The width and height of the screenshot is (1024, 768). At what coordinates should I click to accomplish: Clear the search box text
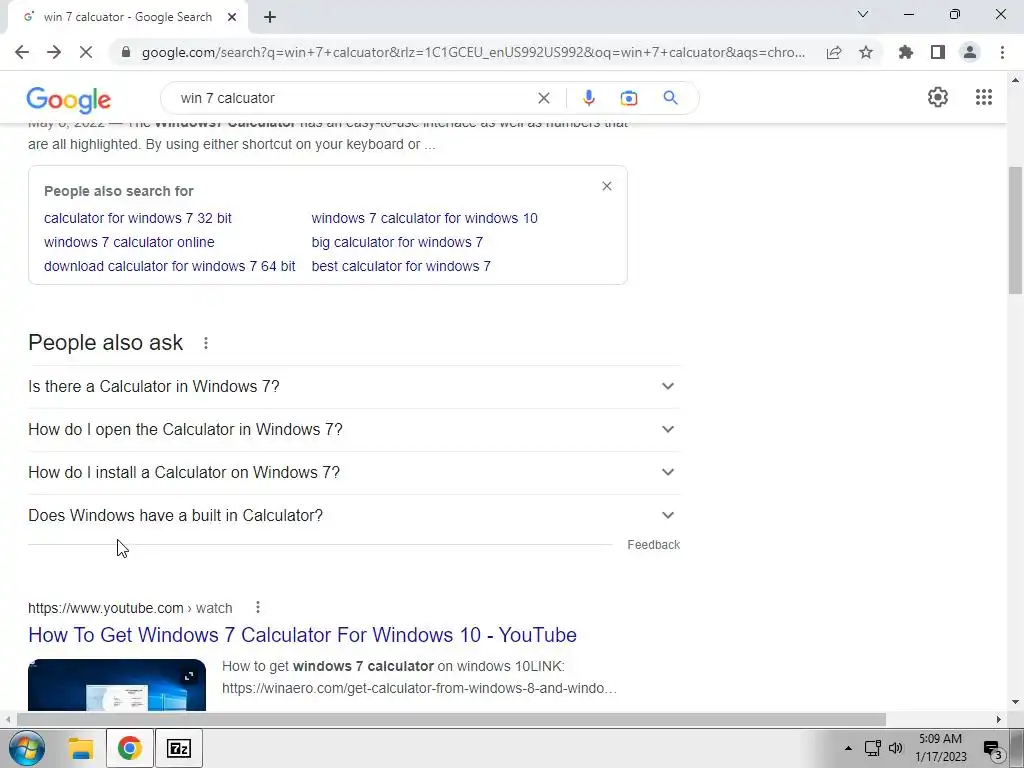pos(543,98)
